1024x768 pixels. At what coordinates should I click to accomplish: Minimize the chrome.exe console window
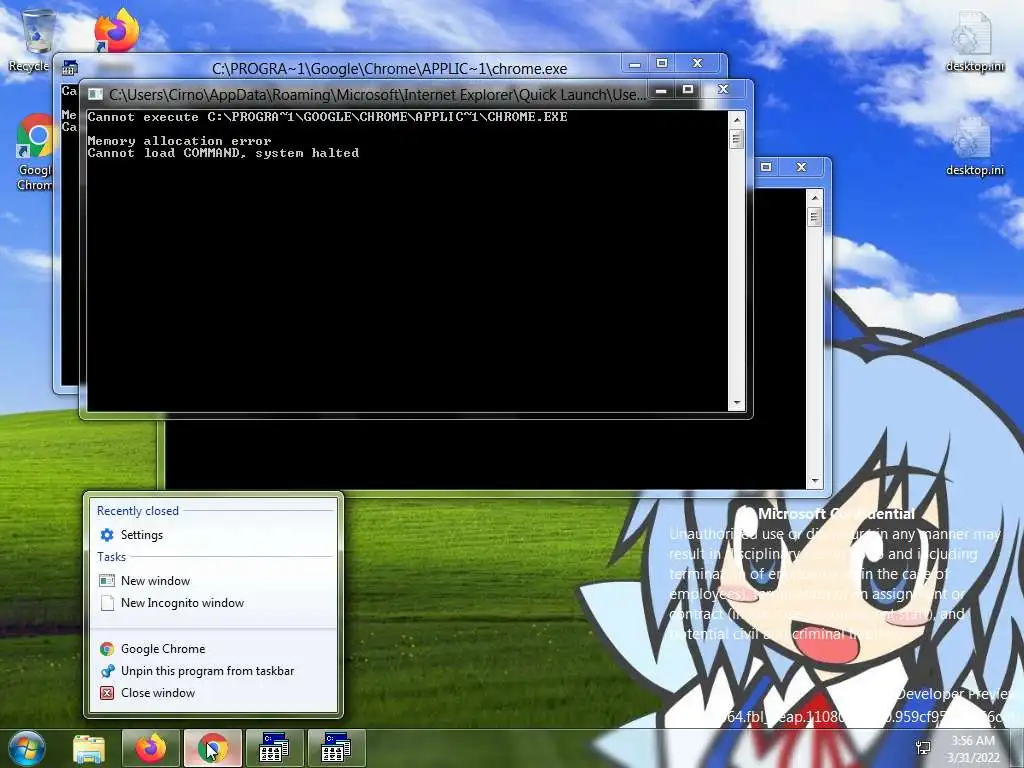point(635,64)
